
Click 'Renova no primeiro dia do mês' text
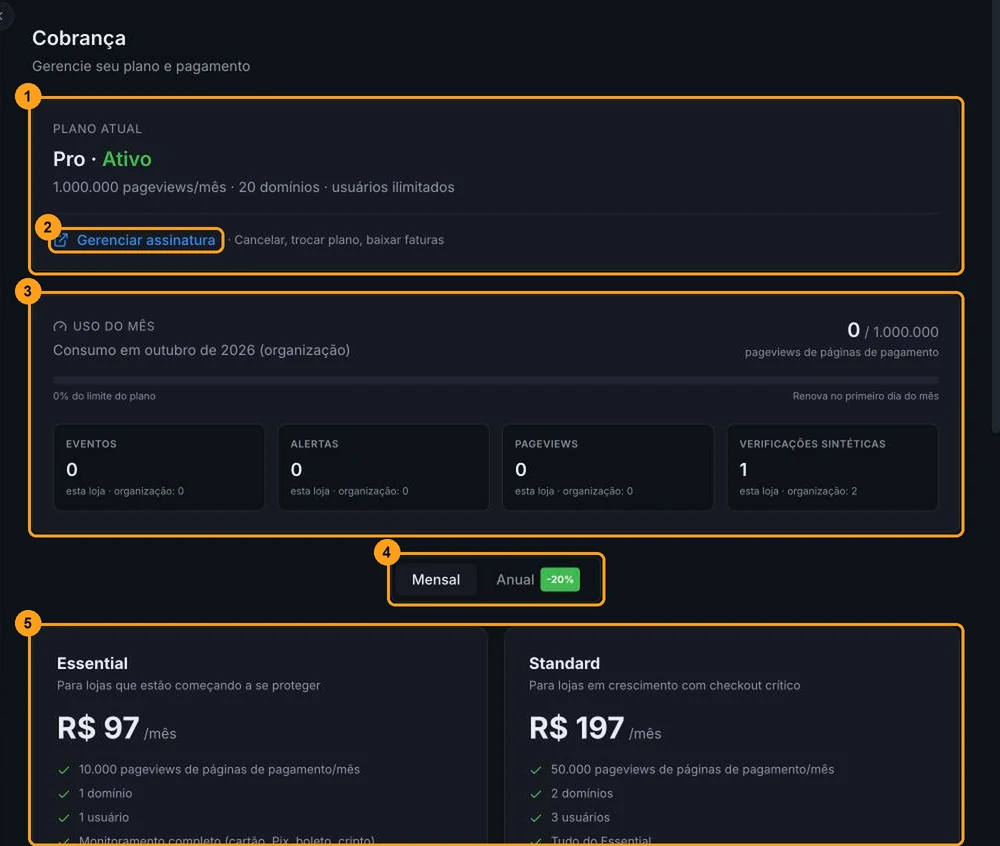click(x=865, y=396)
